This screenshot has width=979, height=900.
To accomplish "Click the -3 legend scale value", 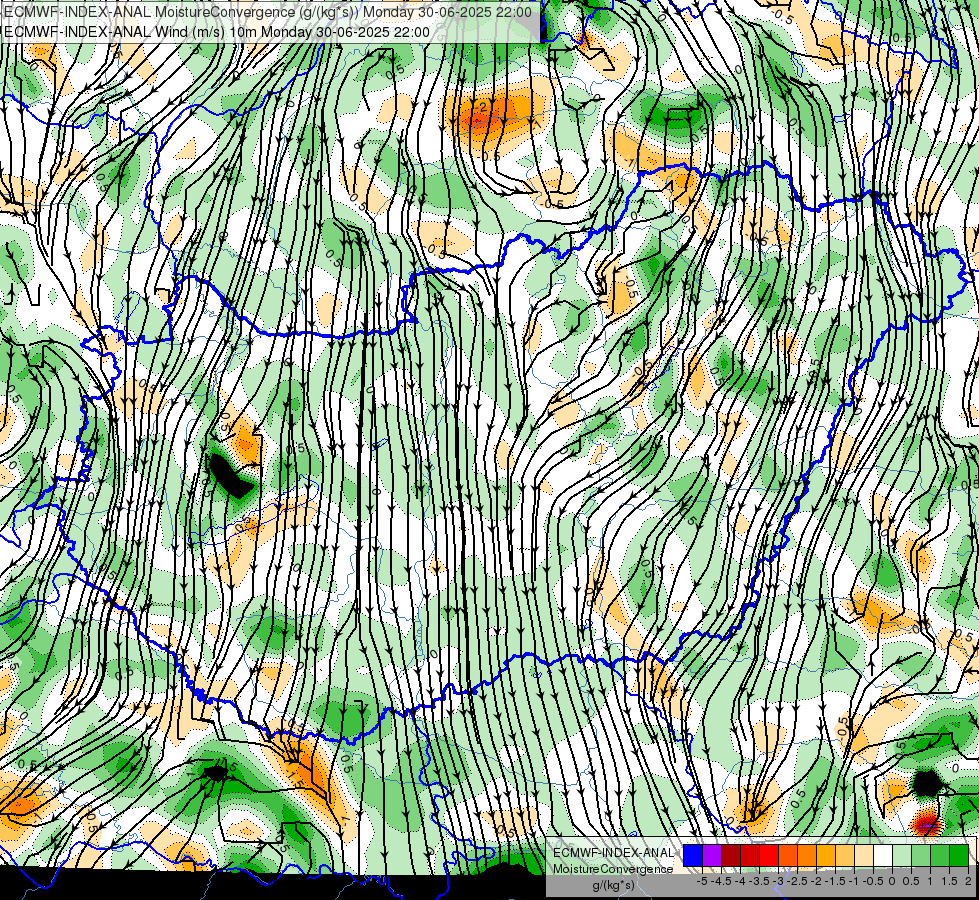I will click(779, 881).
